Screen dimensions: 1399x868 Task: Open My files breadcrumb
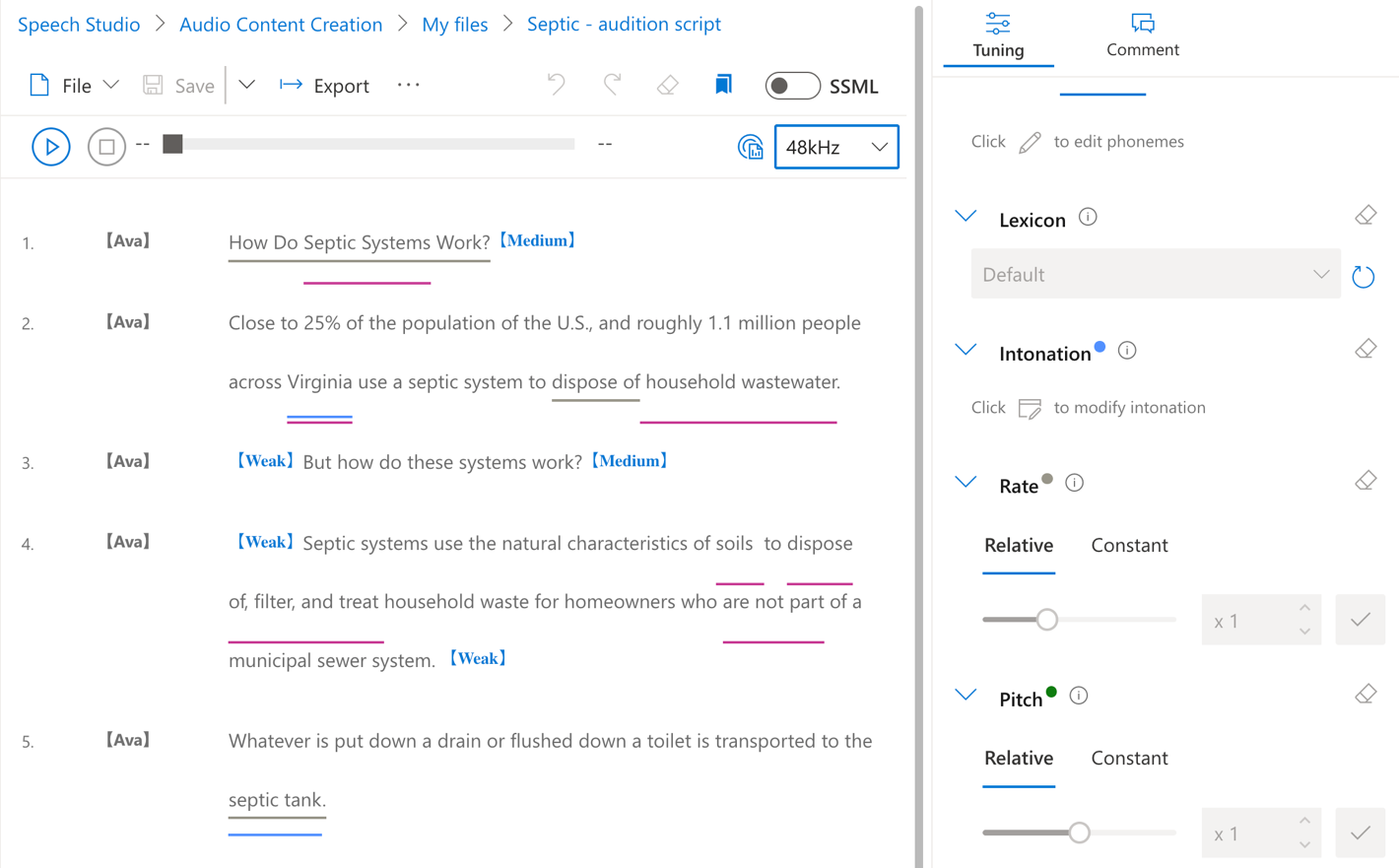[x=455, y=24]
